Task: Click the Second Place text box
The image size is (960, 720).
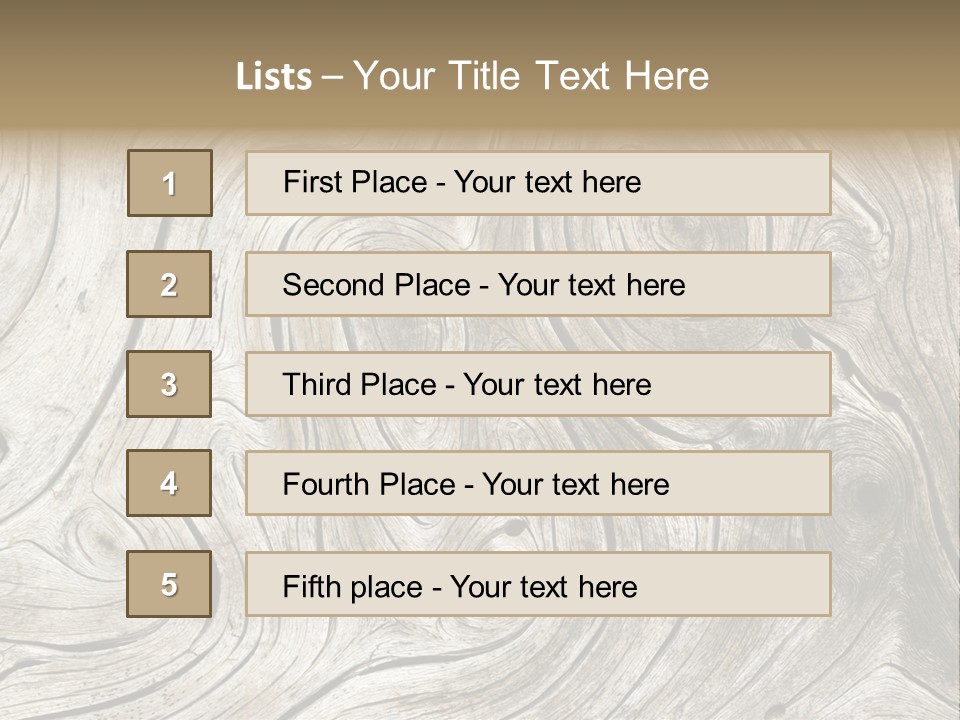Action: [538, 284]
